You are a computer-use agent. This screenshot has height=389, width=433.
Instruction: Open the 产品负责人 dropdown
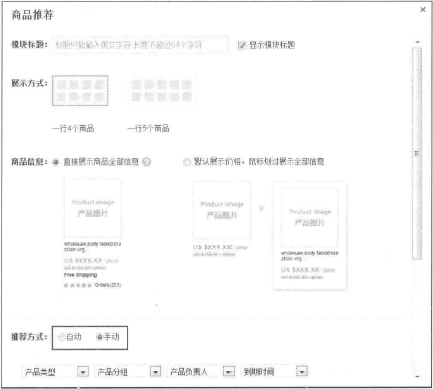[x=228, y=371]
